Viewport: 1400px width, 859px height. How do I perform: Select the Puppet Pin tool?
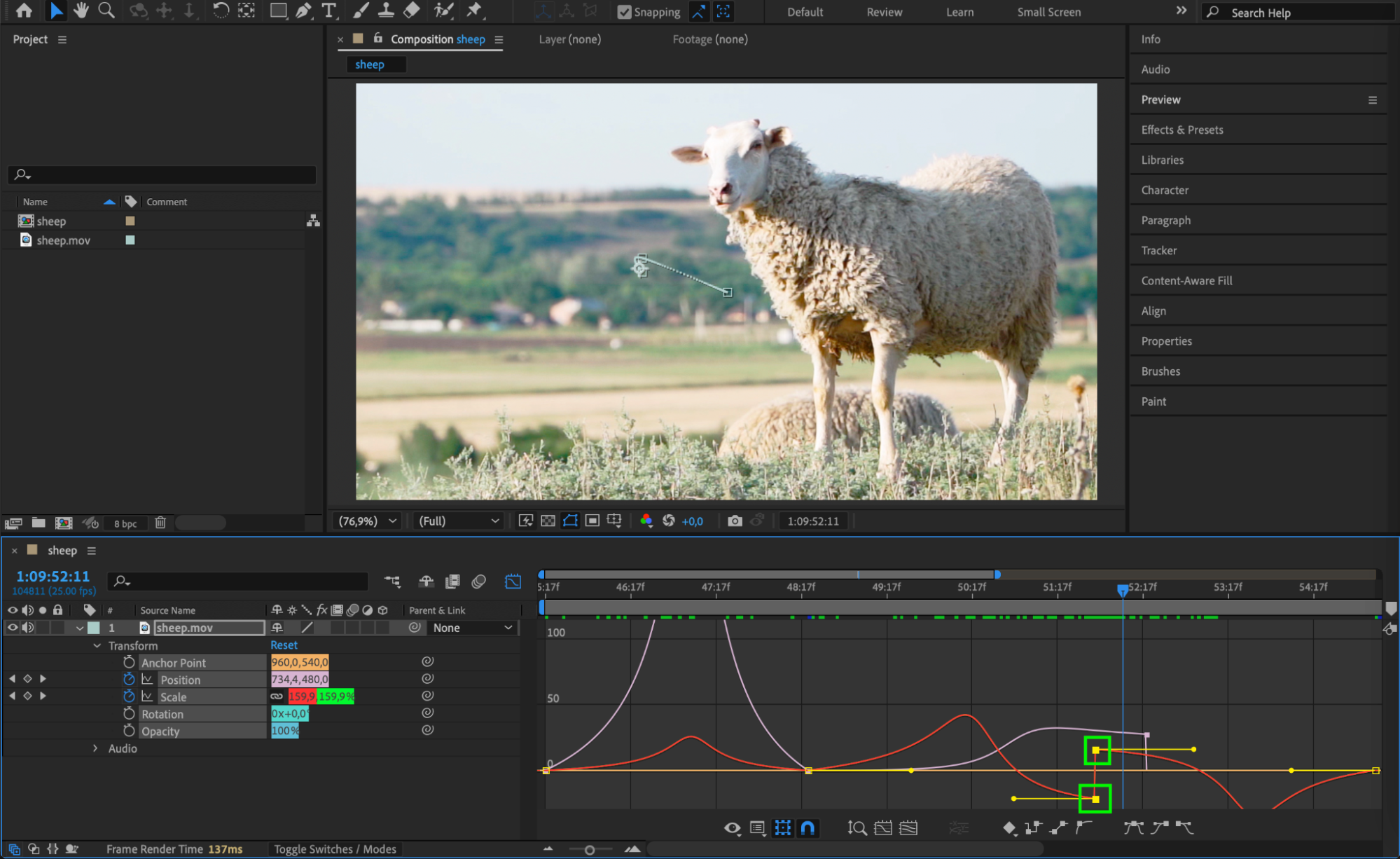click(x=474, y=11)
